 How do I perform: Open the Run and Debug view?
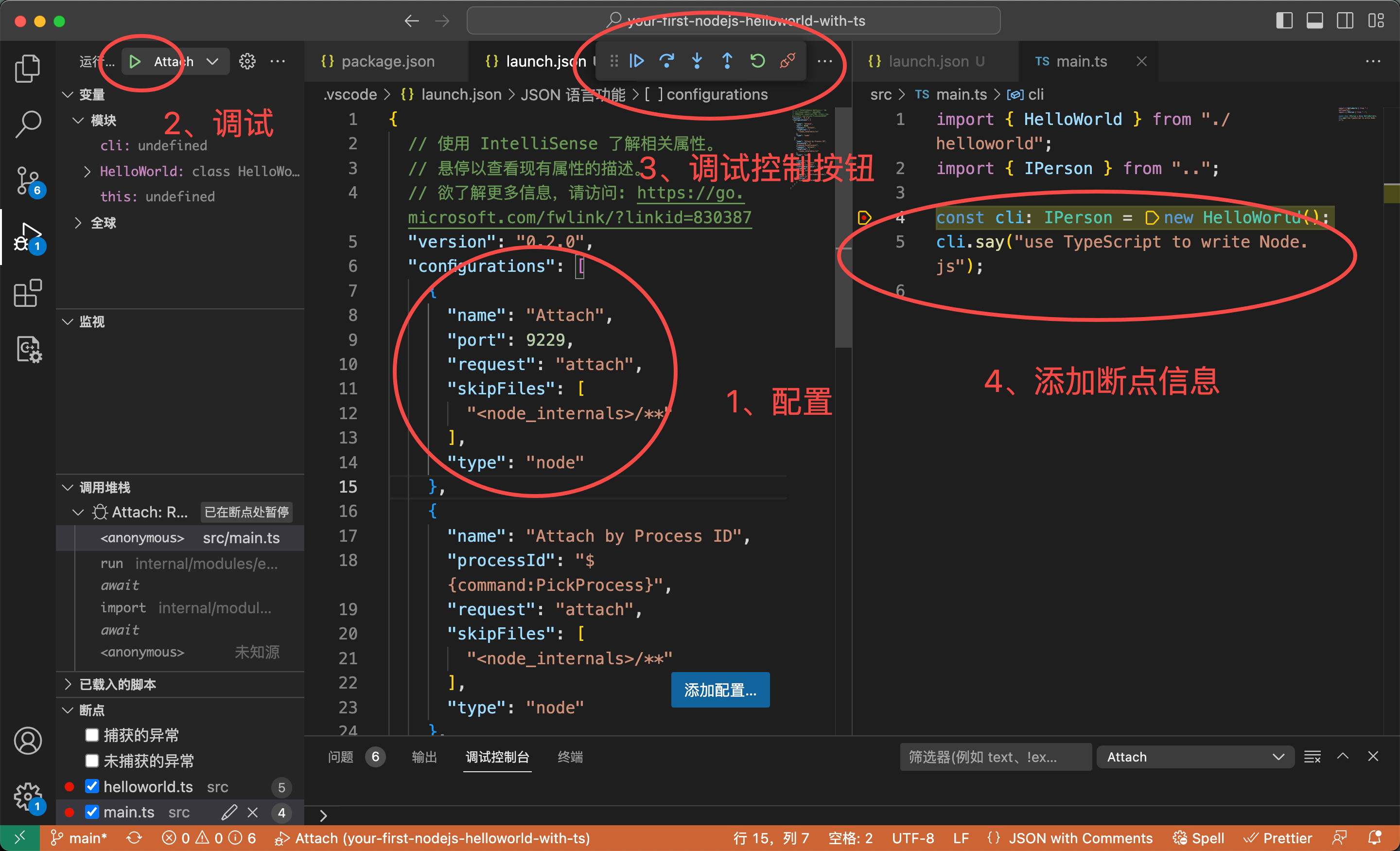click(x=27, y=236)
